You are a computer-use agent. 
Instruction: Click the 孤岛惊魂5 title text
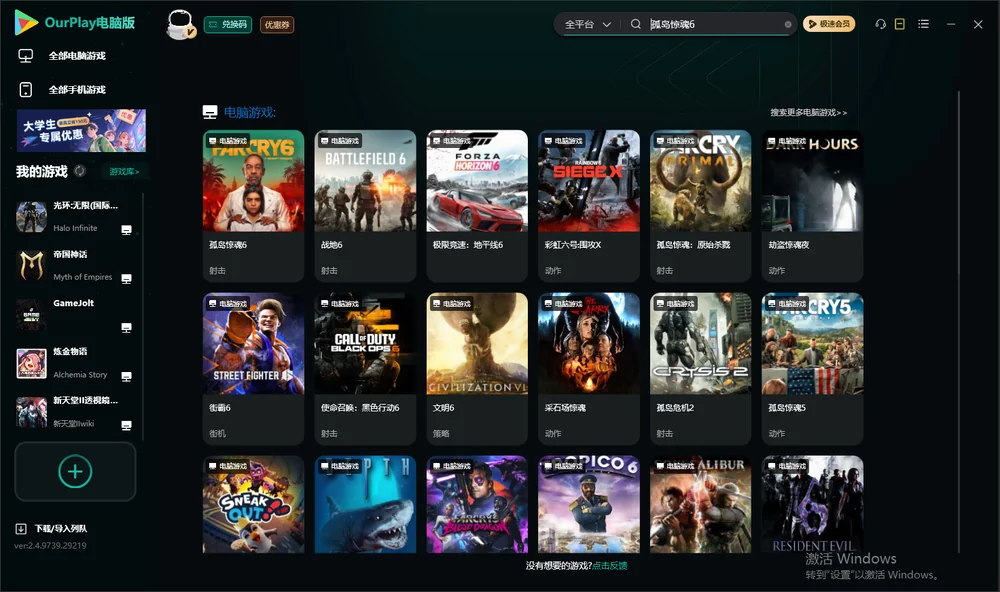(x=787, y=408)
